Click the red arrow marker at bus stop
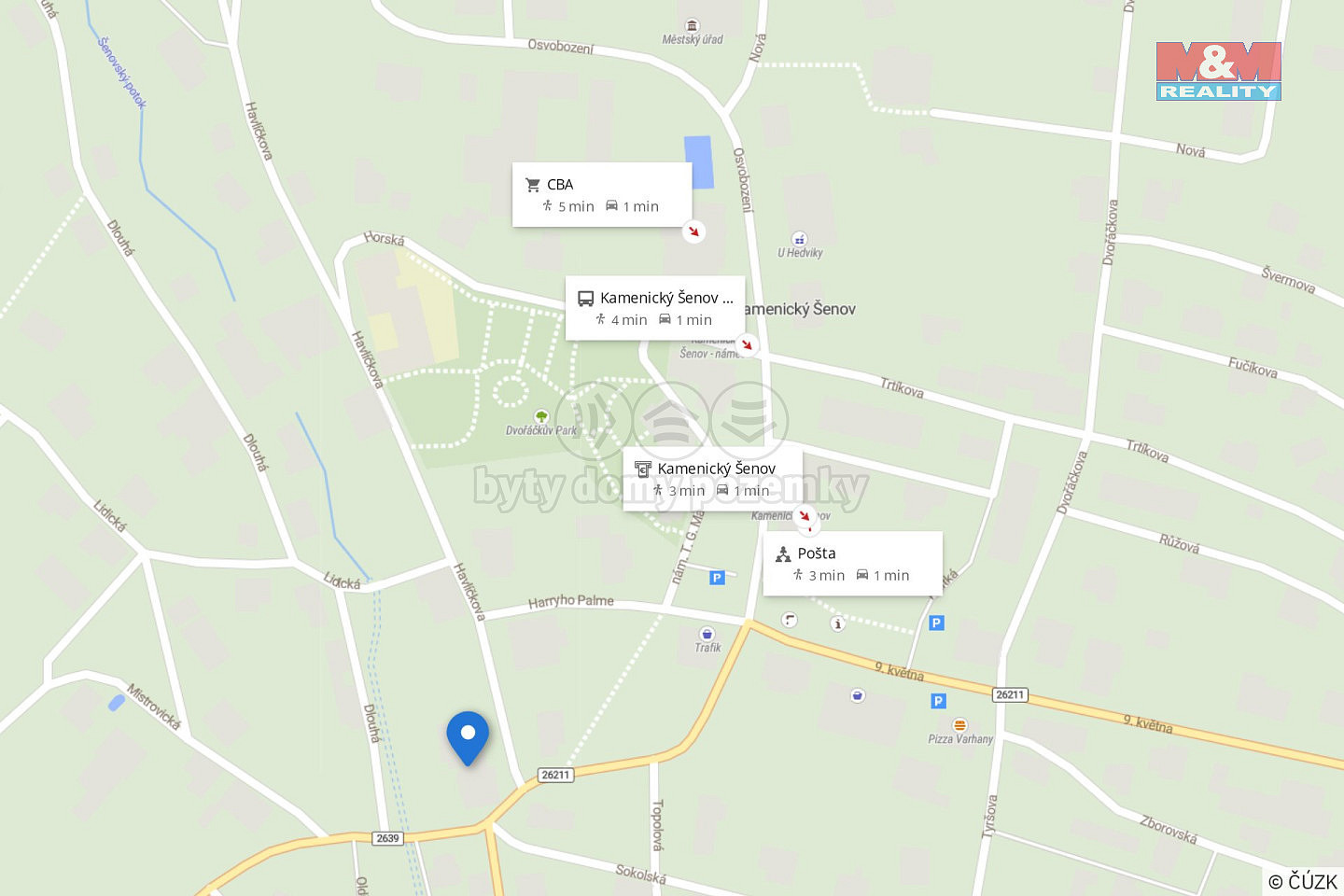 click(747, 344)
